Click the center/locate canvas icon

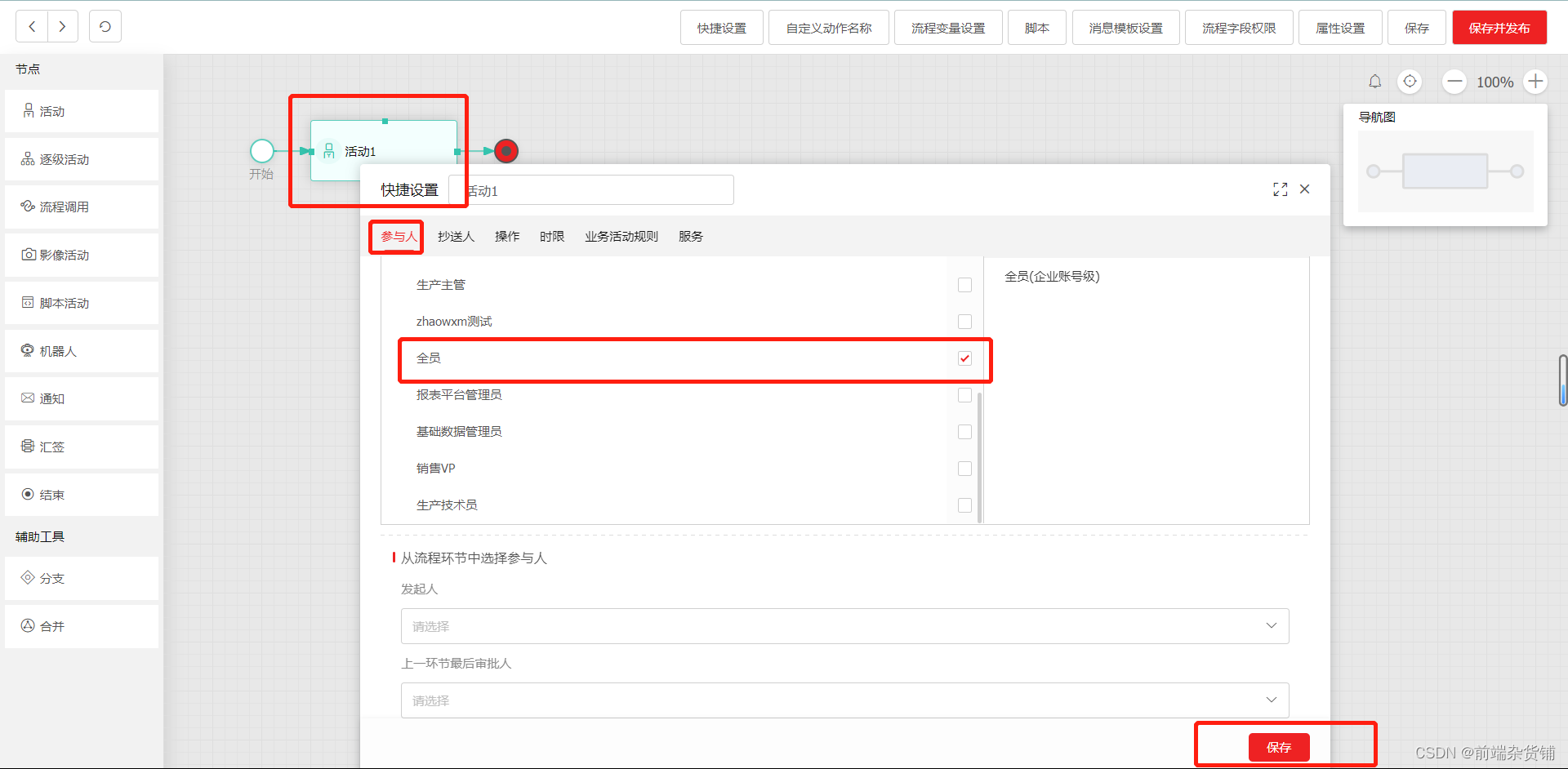coord(1410,82)
